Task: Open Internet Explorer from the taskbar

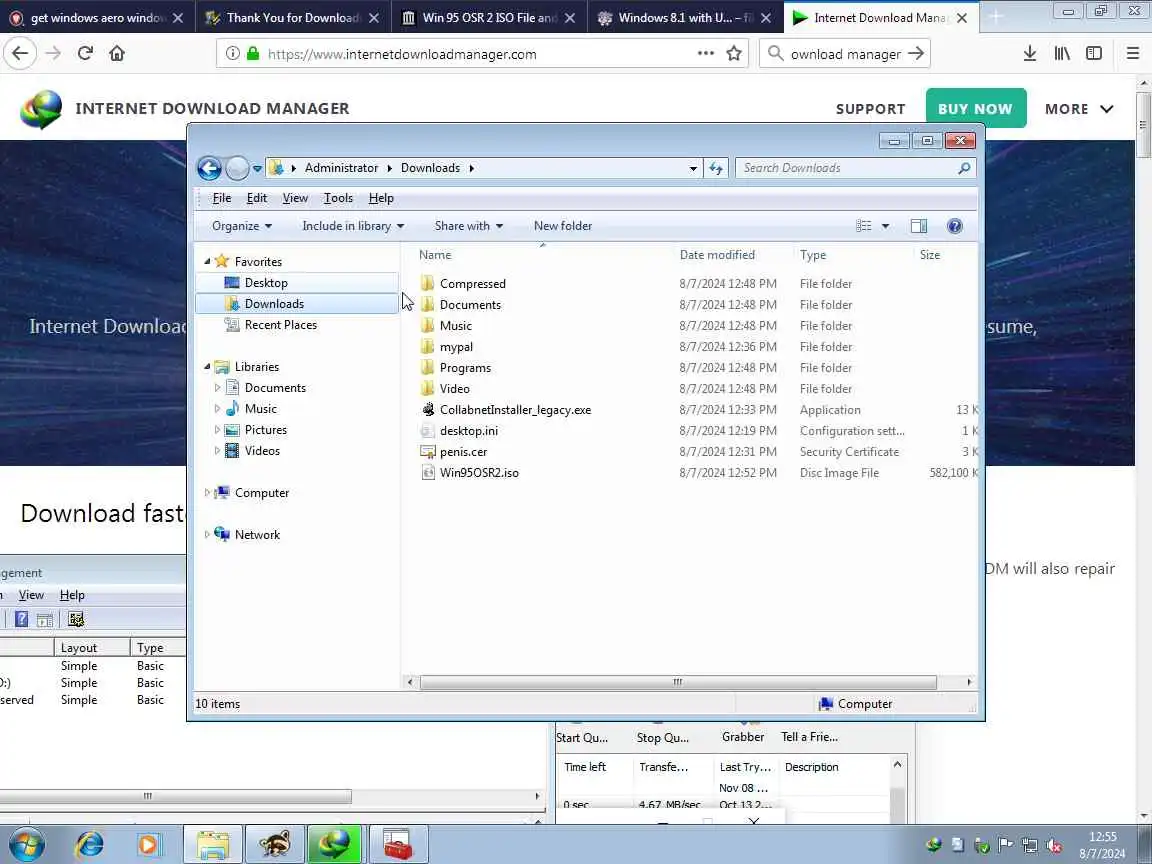Action: coord(90,845)
